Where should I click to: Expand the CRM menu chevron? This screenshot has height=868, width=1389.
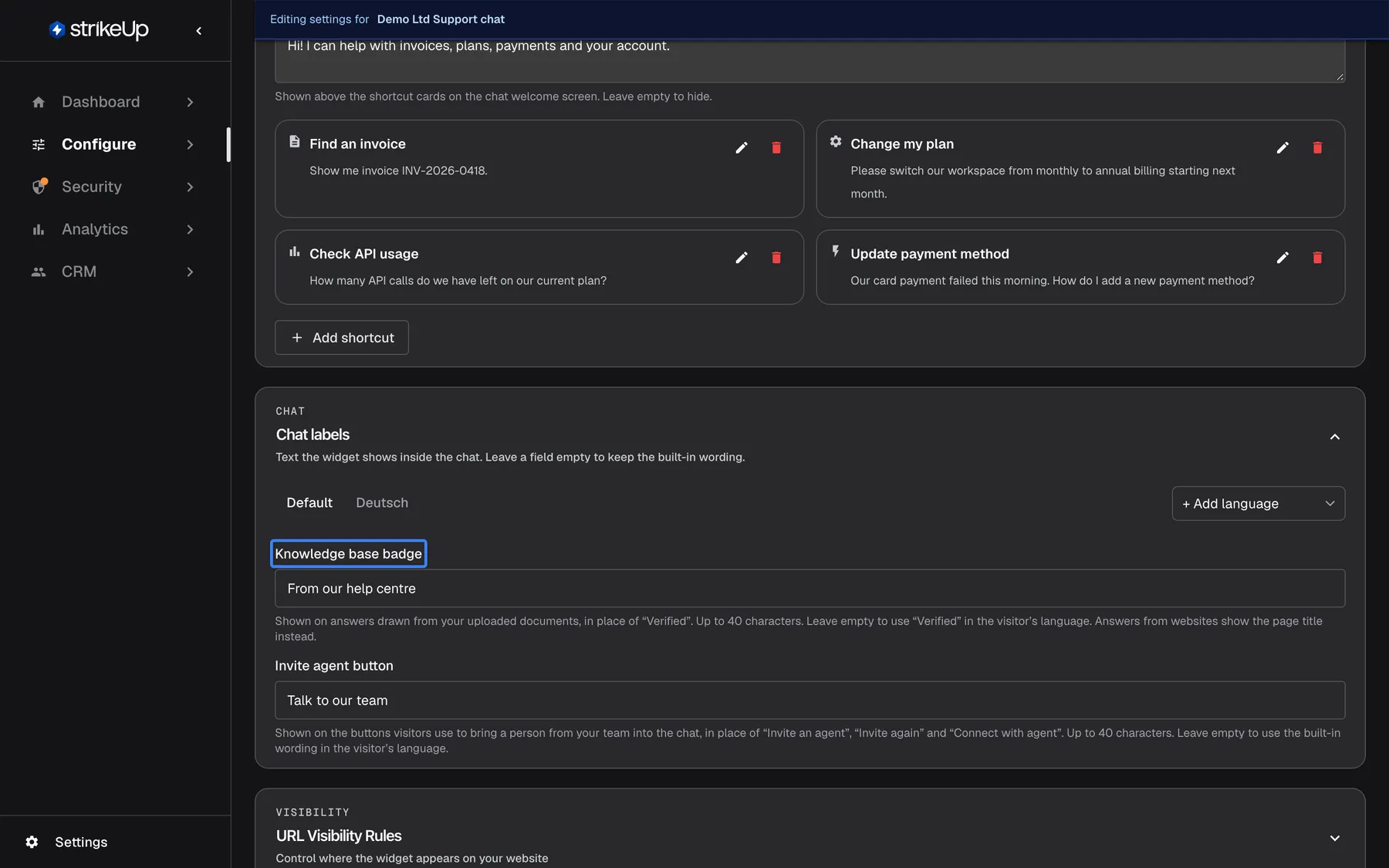point(190,272)
